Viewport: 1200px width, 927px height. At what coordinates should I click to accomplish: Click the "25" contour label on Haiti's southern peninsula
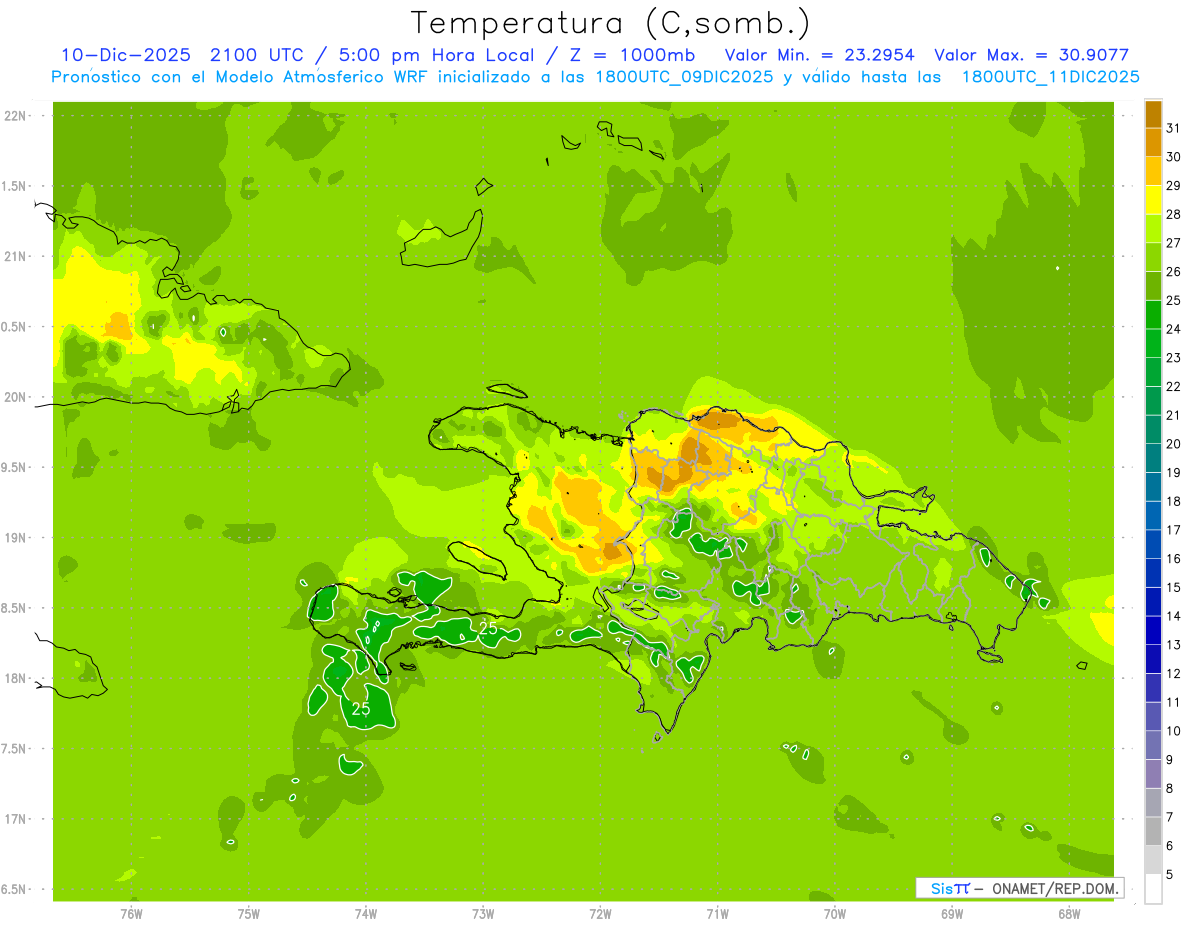(488, 629)
